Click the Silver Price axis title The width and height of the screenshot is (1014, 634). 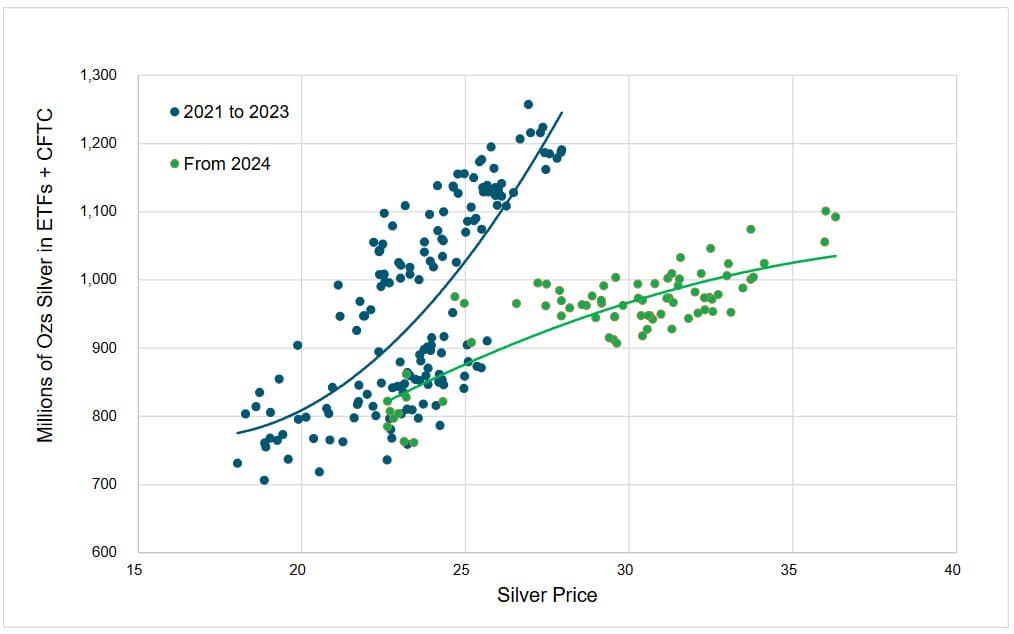click(x=547, y=595)
